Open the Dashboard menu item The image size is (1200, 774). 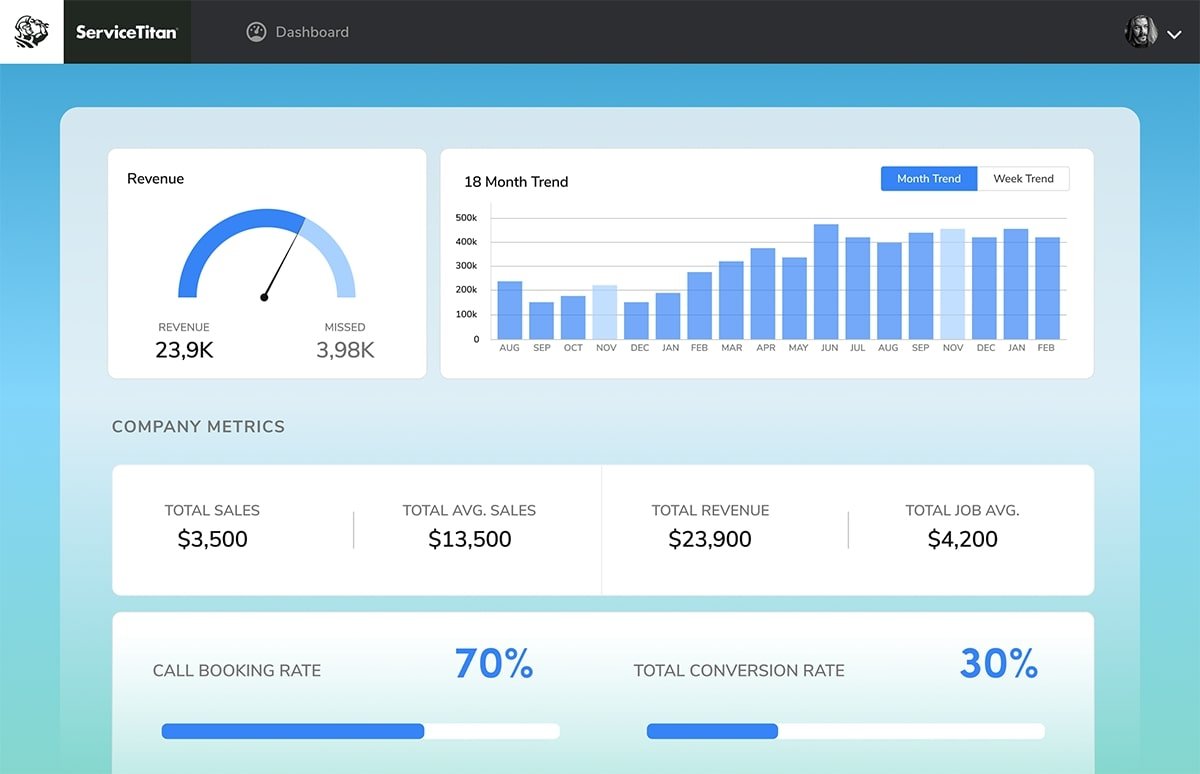pos(311,32)
